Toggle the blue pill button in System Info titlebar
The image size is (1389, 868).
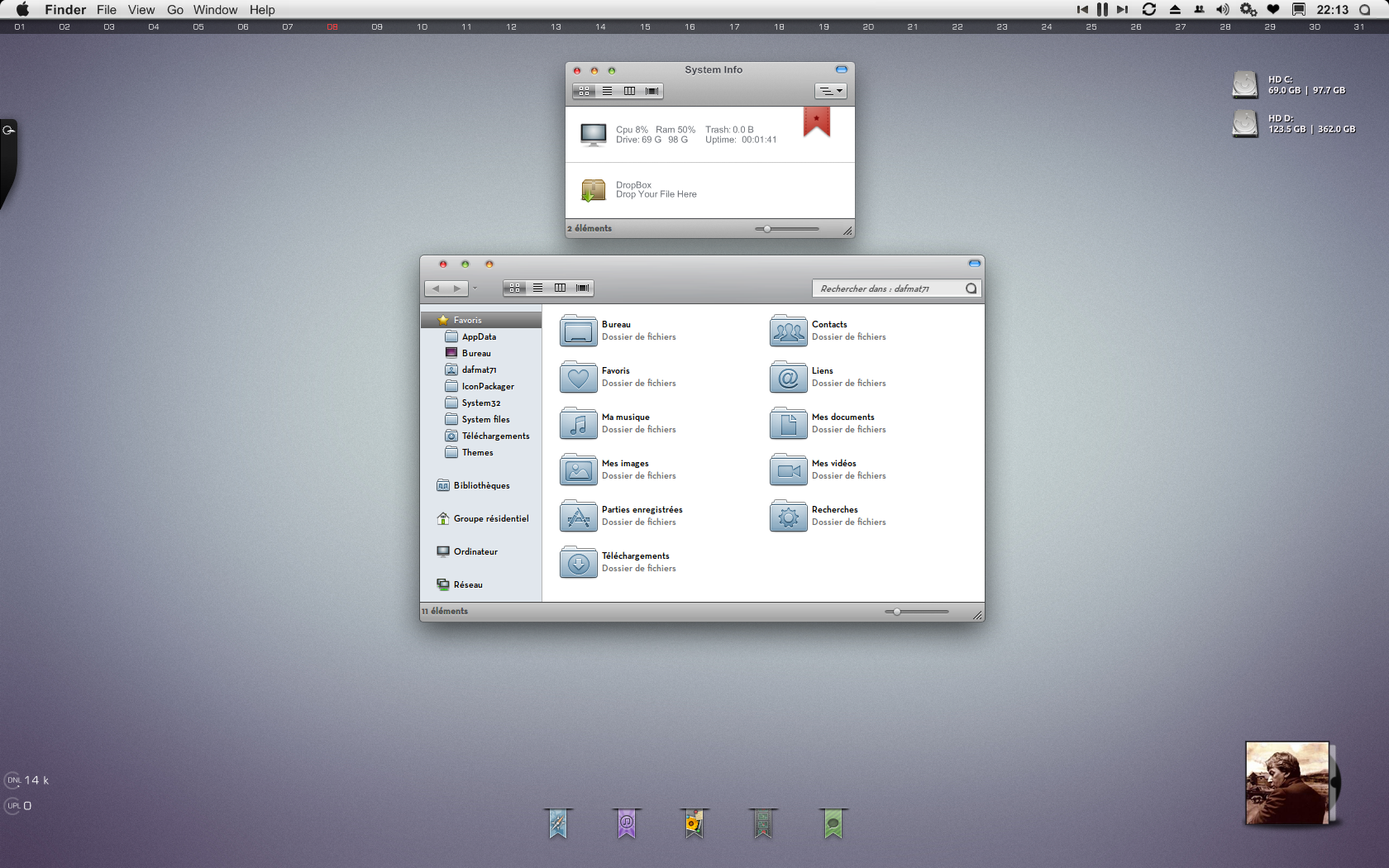842,69
